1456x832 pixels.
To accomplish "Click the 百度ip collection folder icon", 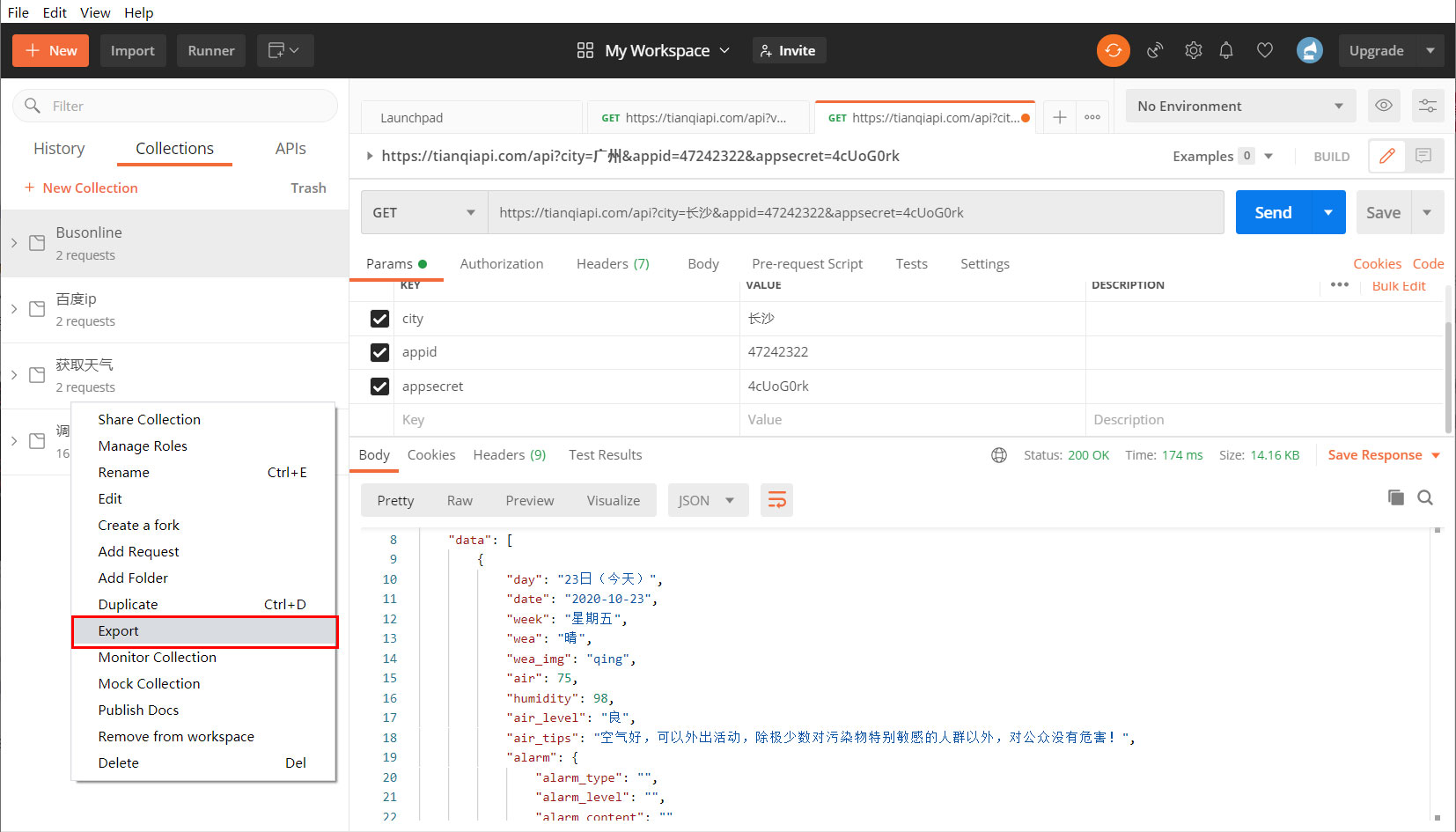I will tap(37, 309).
